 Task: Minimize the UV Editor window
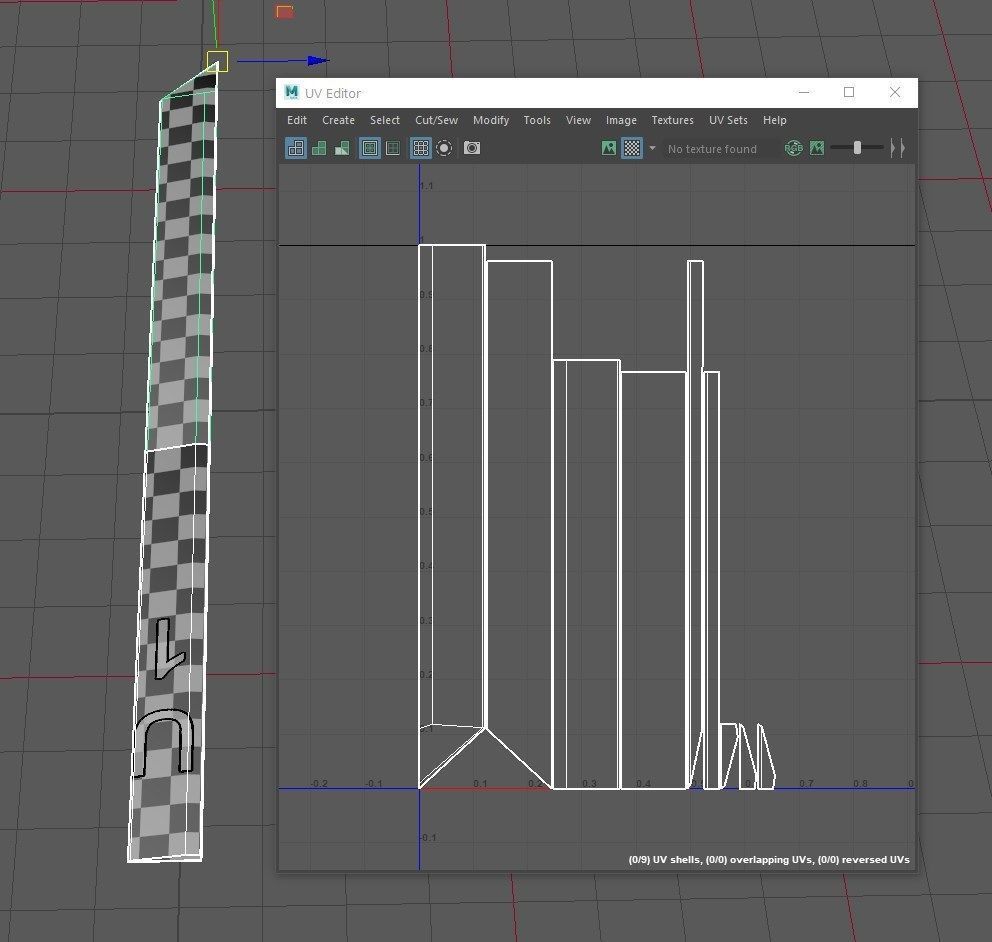(804, 92)
